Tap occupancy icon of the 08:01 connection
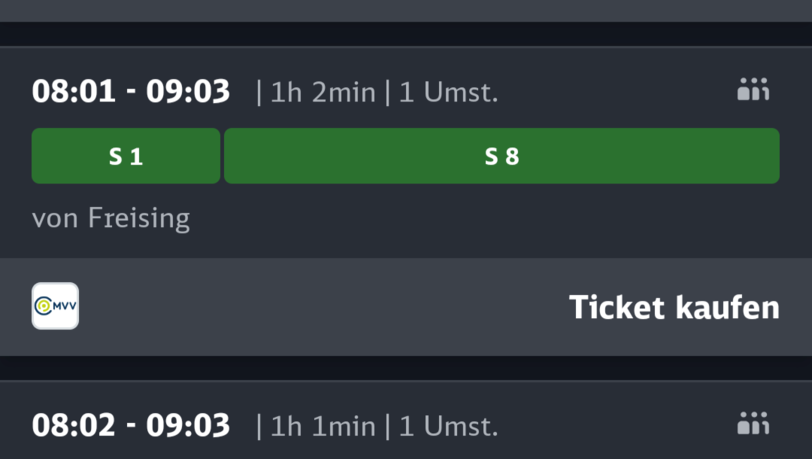The width and height of the screenshot is (812, 459). 753,92
